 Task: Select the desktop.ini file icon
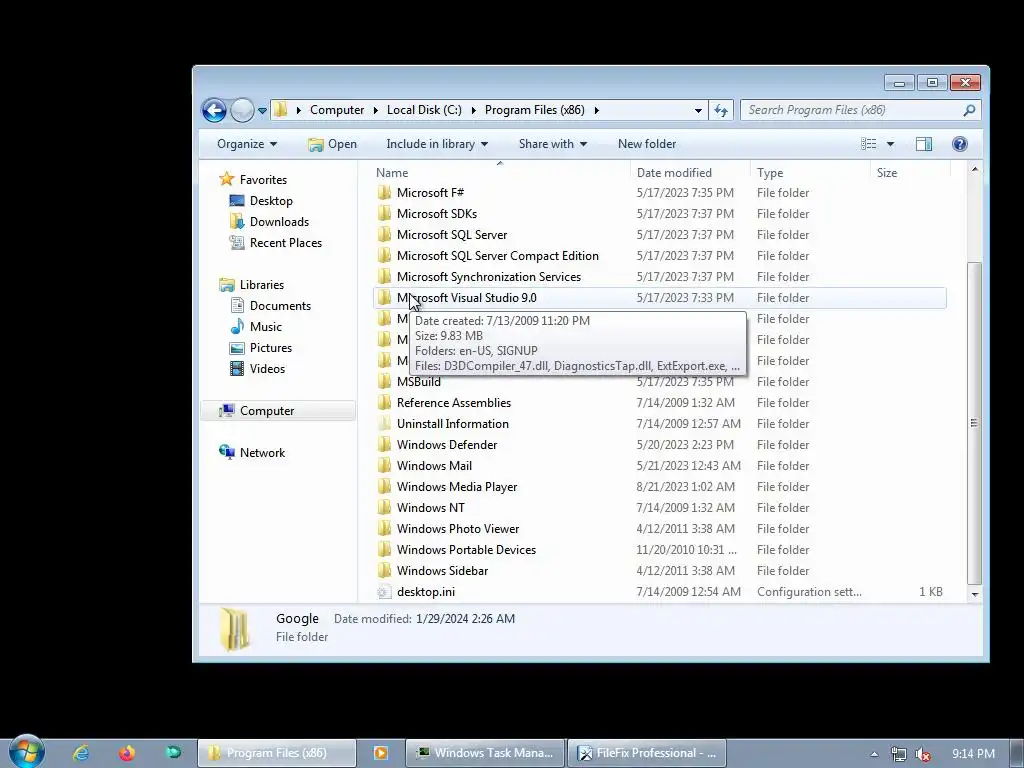[x=385, y=592]
